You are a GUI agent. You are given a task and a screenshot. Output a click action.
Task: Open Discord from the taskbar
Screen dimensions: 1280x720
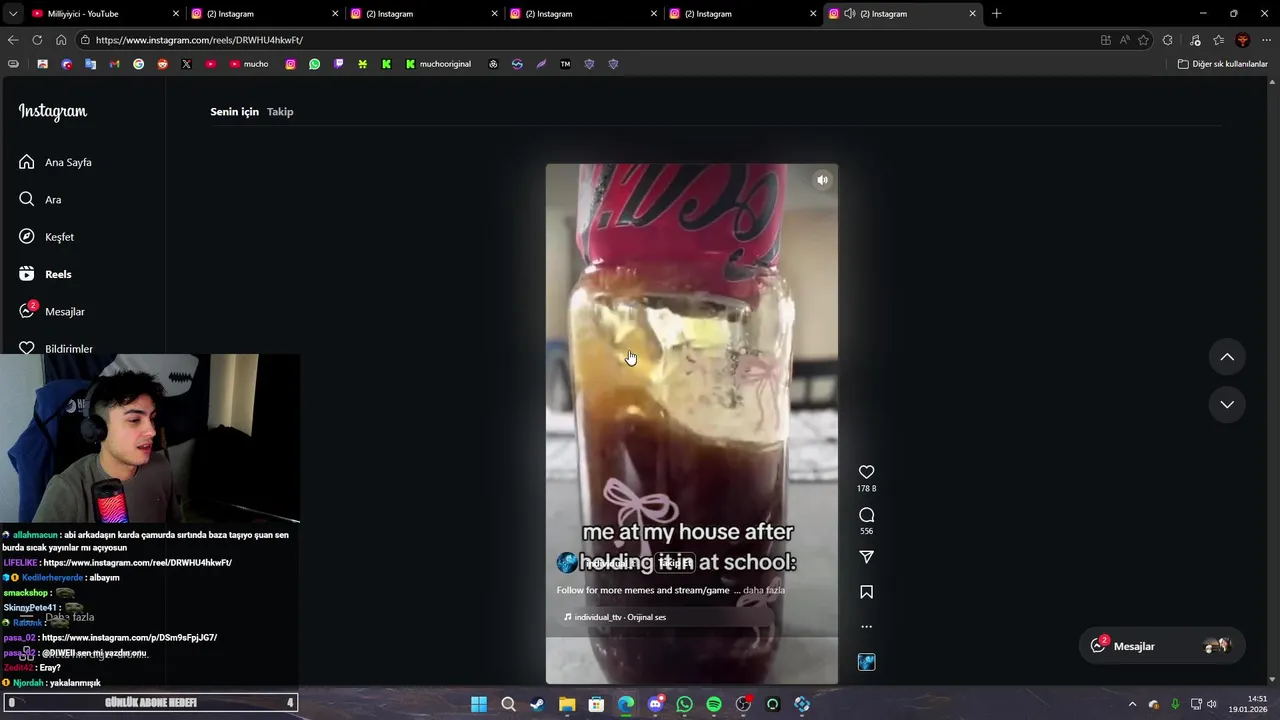pyautogui.click(x=655, y=704)
